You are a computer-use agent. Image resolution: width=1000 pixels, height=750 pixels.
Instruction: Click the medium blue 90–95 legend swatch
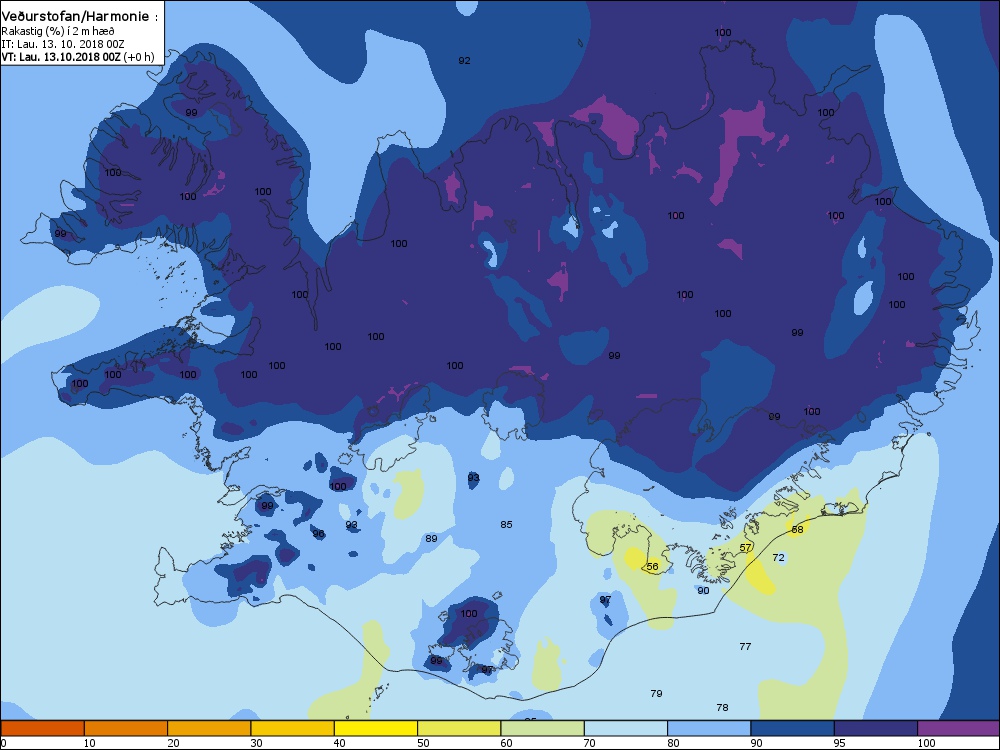793,728
